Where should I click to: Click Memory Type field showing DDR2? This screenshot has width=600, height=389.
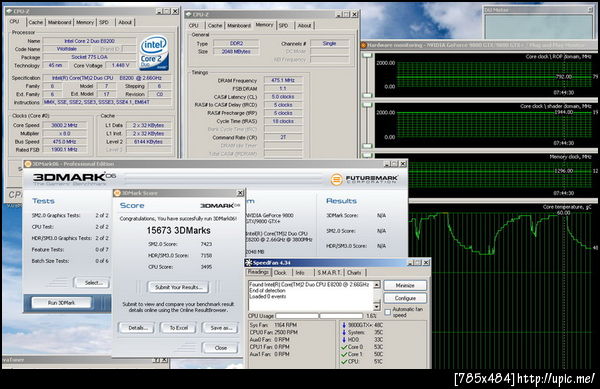[x=236, y=43]
